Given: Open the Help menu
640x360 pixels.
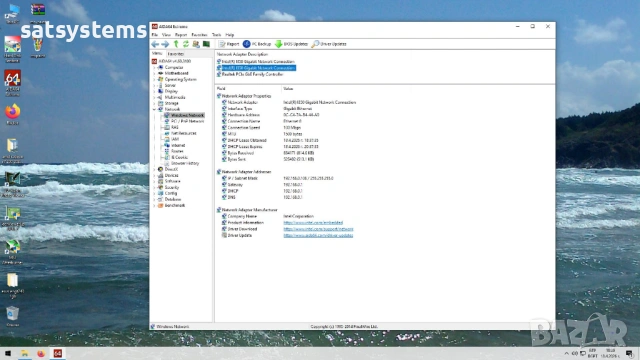Looking at the screenshot, I should click(x=230, y=35).
